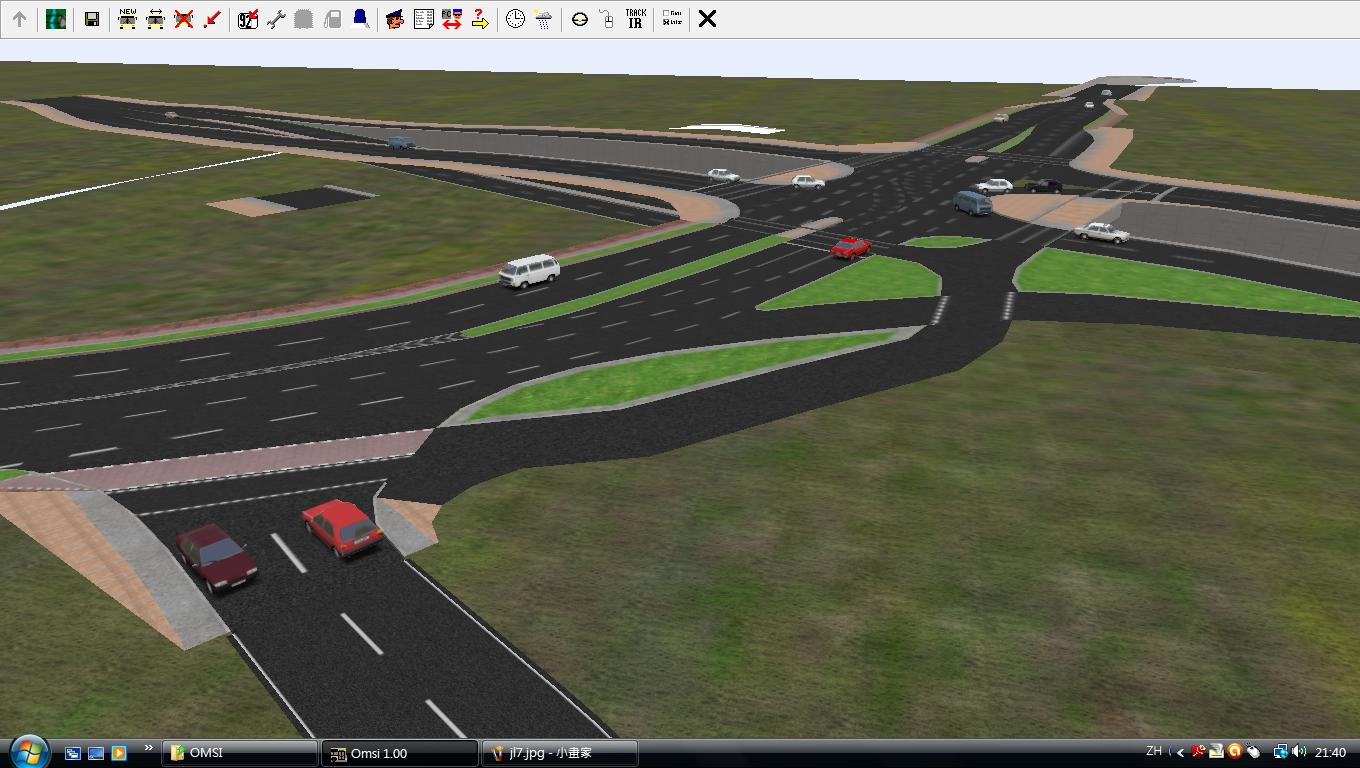
Task: Open the clock time settings
Action: click(x=515, y=19)
